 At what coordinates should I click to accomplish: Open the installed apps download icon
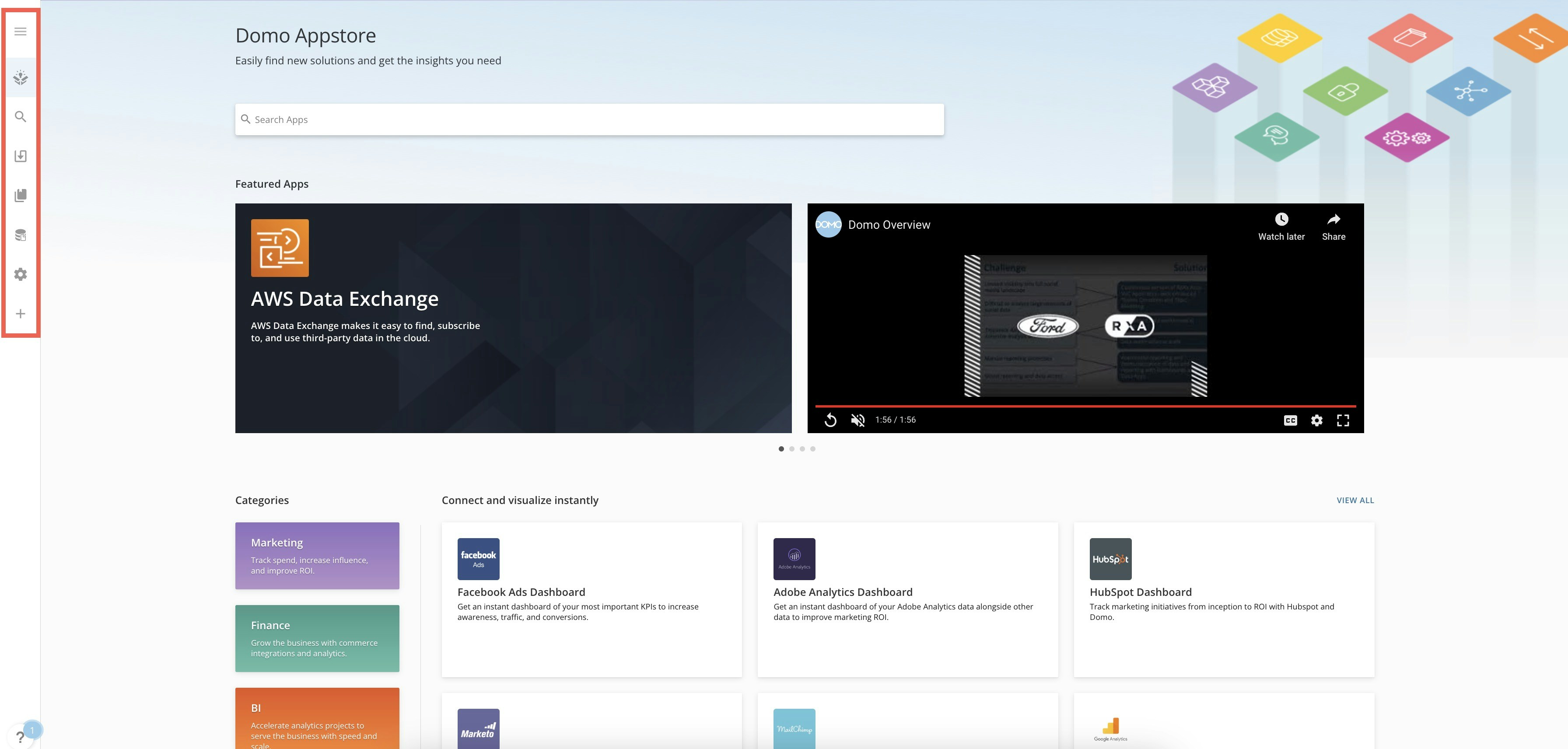(x=20, y=156)
